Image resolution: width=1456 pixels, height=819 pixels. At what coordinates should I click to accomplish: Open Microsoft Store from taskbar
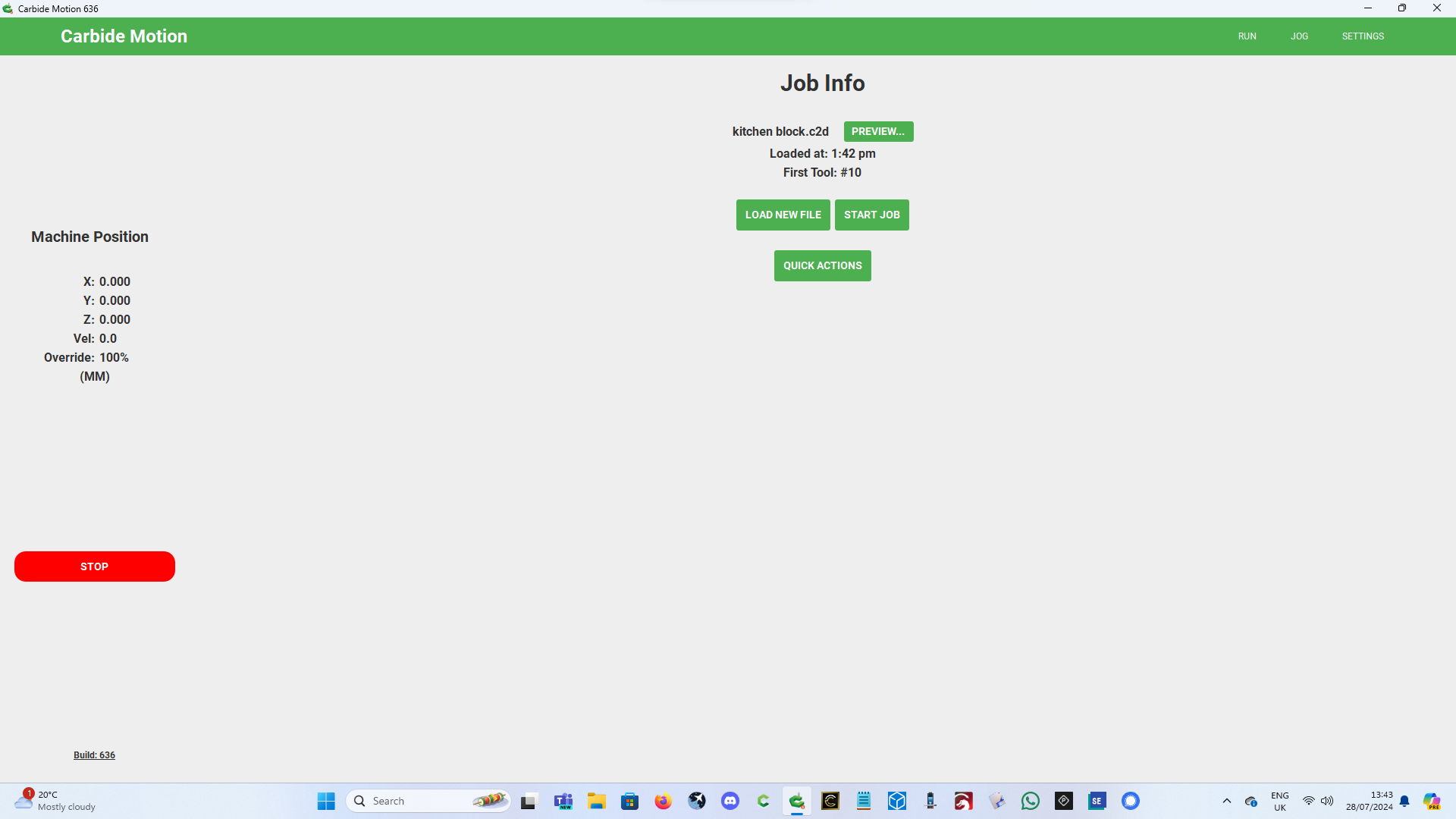(630, 801)
